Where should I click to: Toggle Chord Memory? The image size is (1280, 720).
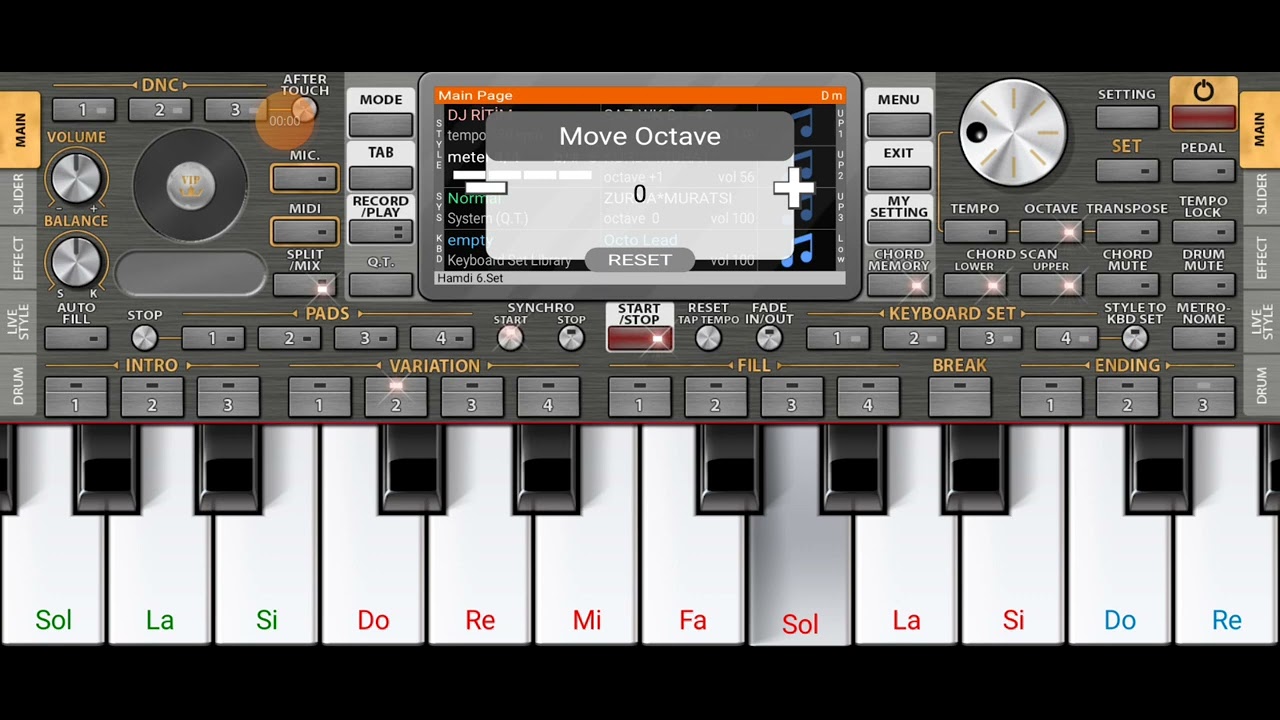(x=898, y=285)
